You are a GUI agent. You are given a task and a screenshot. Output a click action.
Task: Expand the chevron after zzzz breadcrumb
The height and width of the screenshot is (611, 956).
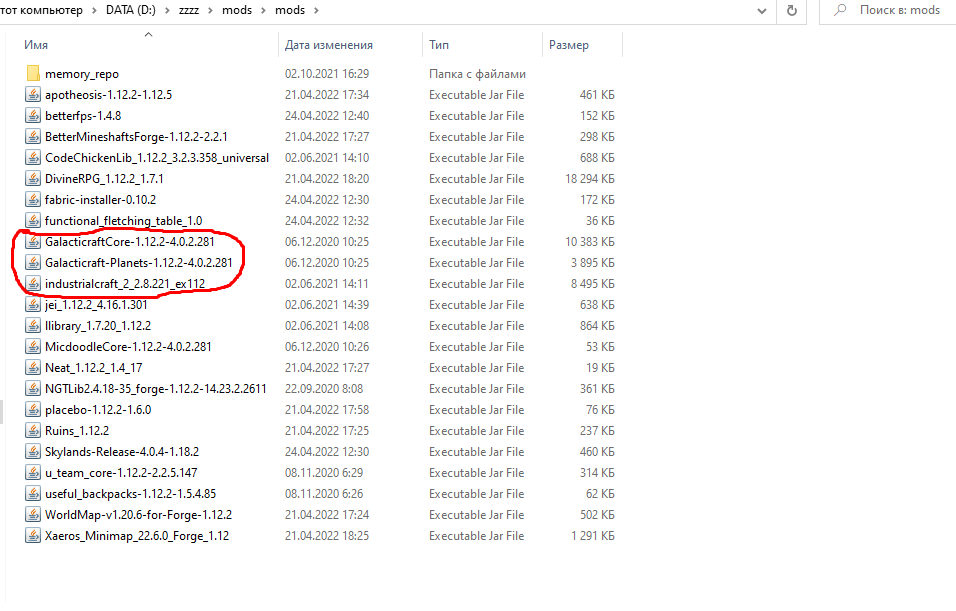coord(210,10)
